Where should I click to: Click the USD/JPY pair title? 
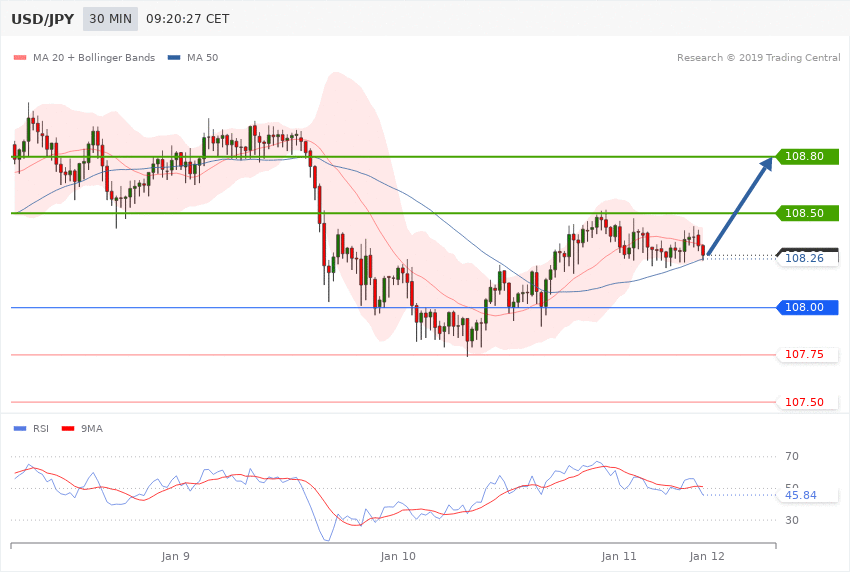point(42,19)
